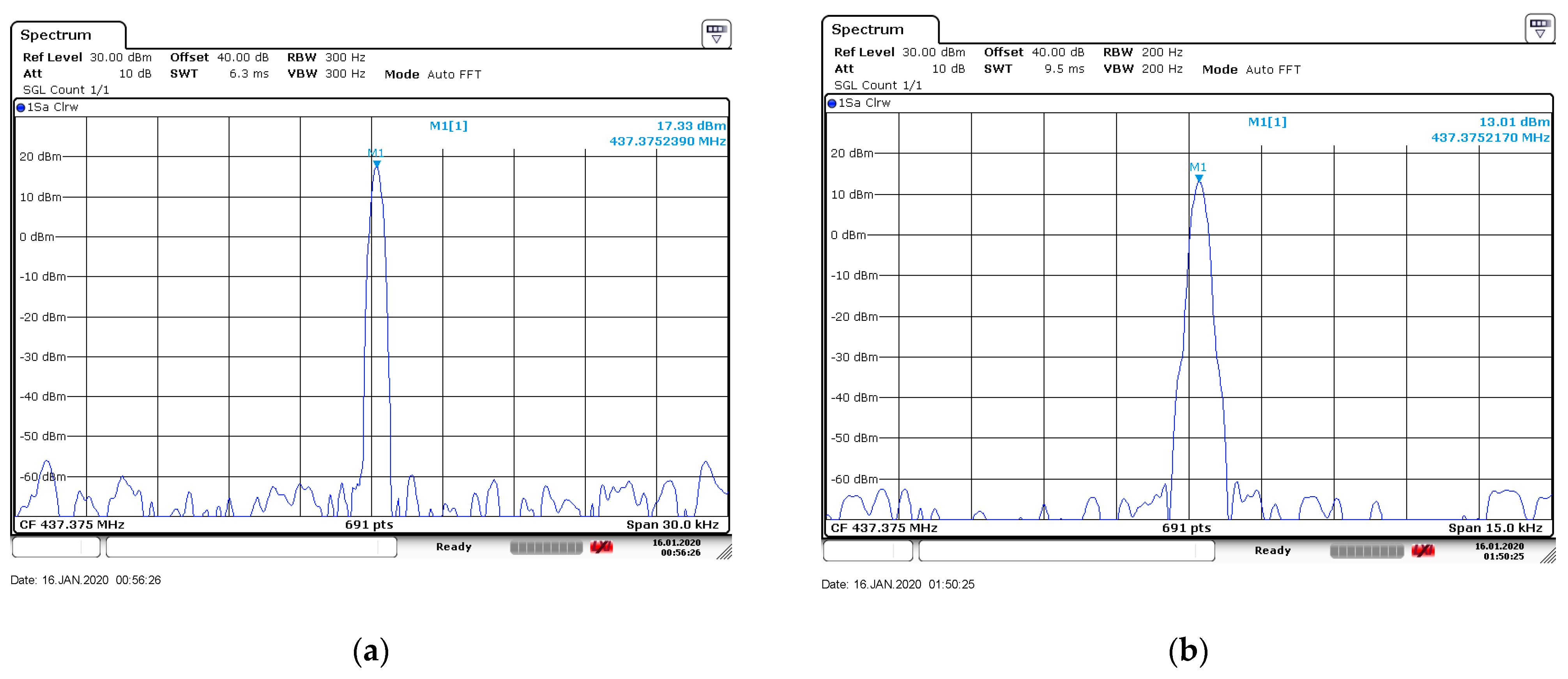Screen dimensions: 1568x679
Task: Click the gray progress bar in the left status bar
Action: pos(546,548)
